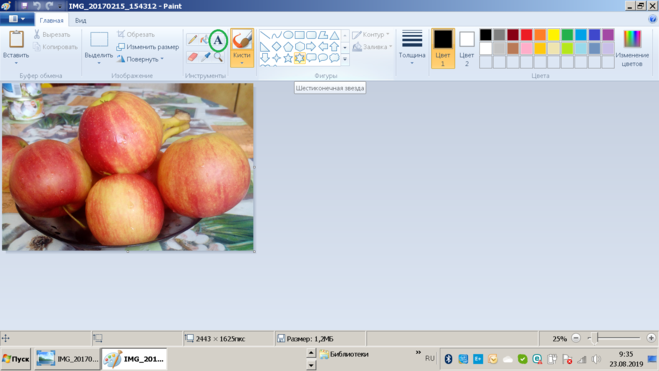The height and width of the screenshot is (371, 659).
Task: Choose the Left arrow shape
Action: coord(323,47)
